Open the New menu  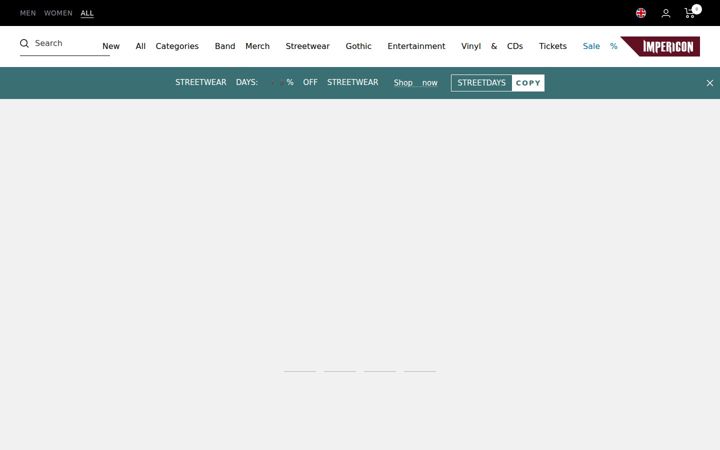click(111, 46)
